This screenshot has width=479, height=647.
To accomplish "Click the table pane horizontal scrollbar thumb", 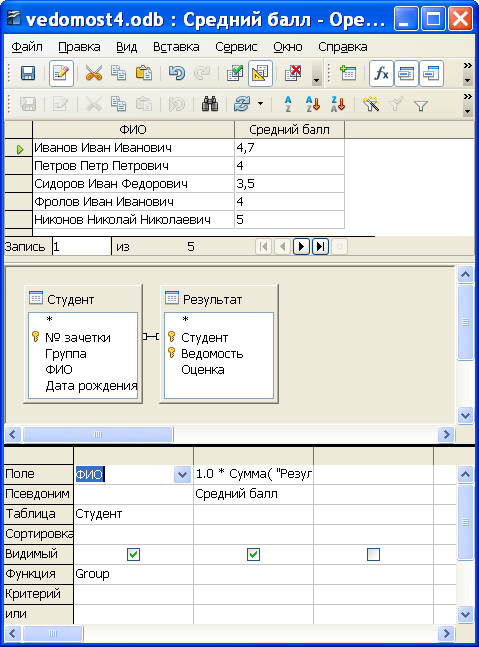I will point(98,434).
